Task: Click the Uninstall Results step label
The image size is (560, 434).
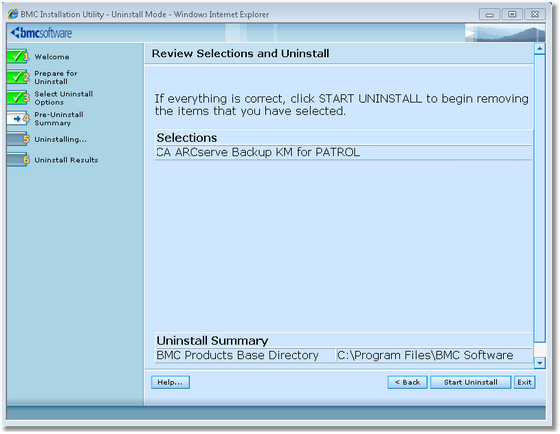Action: coord(66,160)
